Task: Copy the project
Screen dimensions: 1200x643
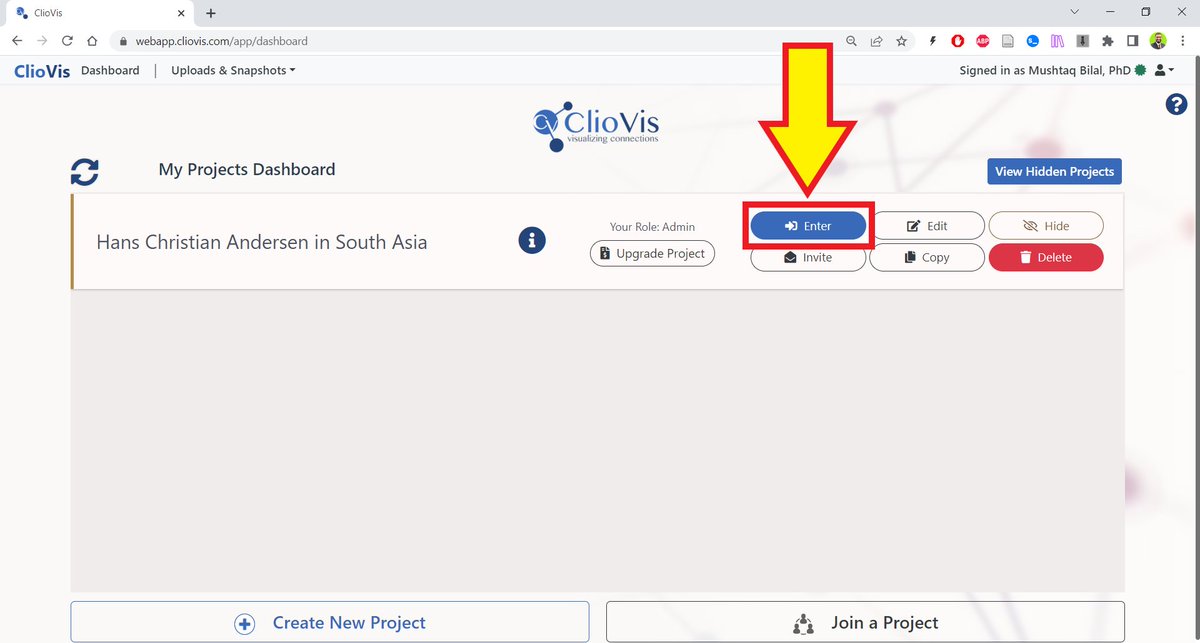Action: click(x=927, y=257)
